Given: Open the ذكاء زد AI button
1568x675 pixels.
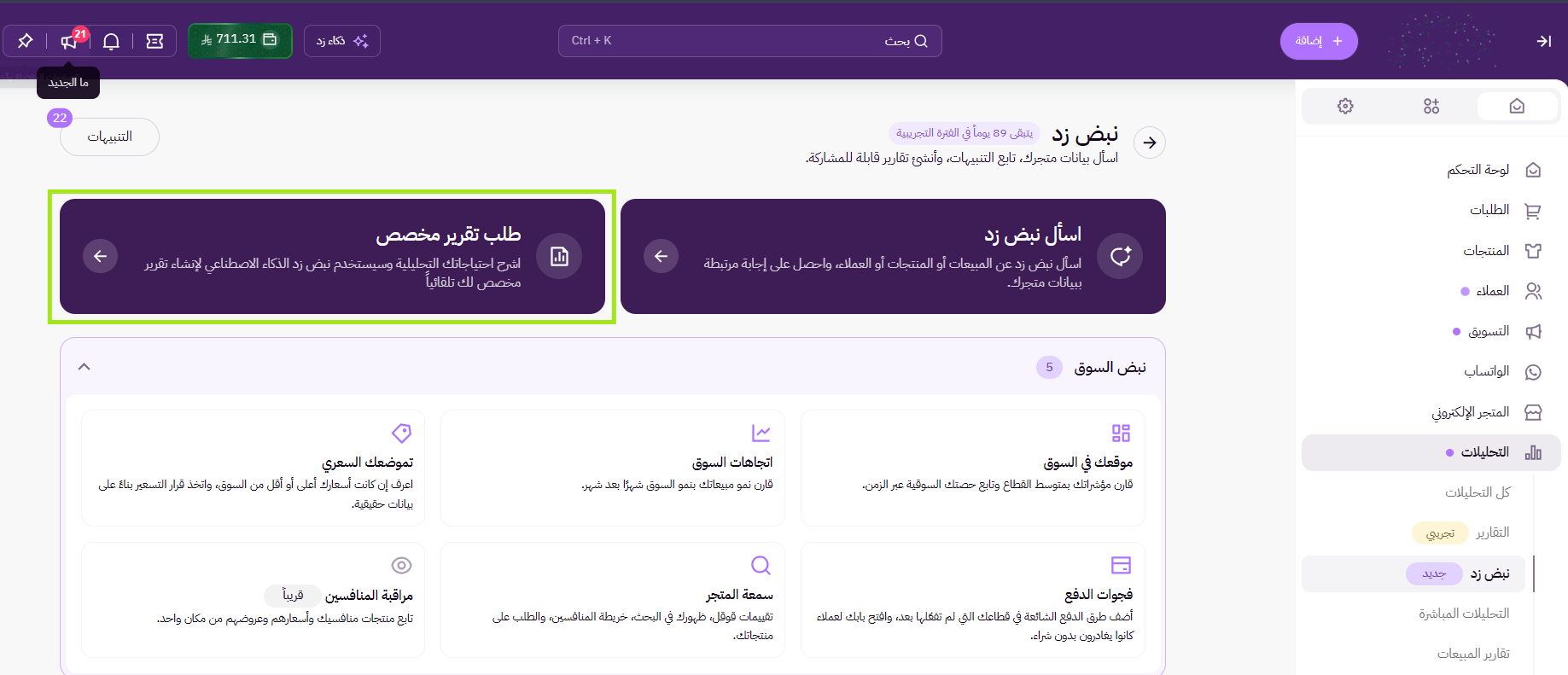Looking at the screenshot, I should [342, 40].
